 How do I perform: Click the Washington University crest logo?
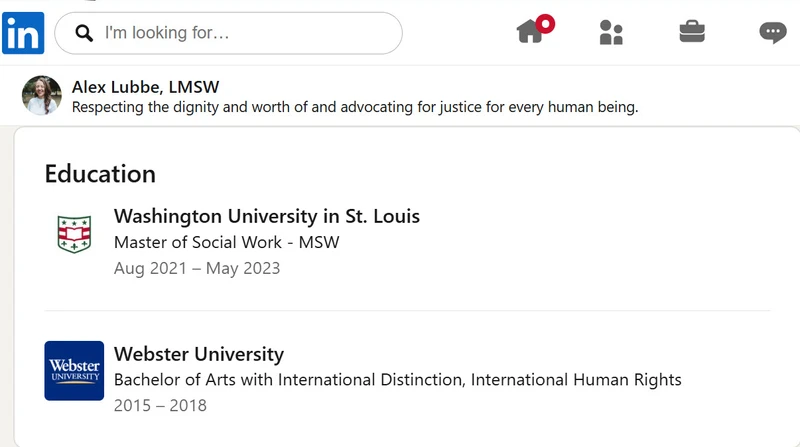coord(74,234)
